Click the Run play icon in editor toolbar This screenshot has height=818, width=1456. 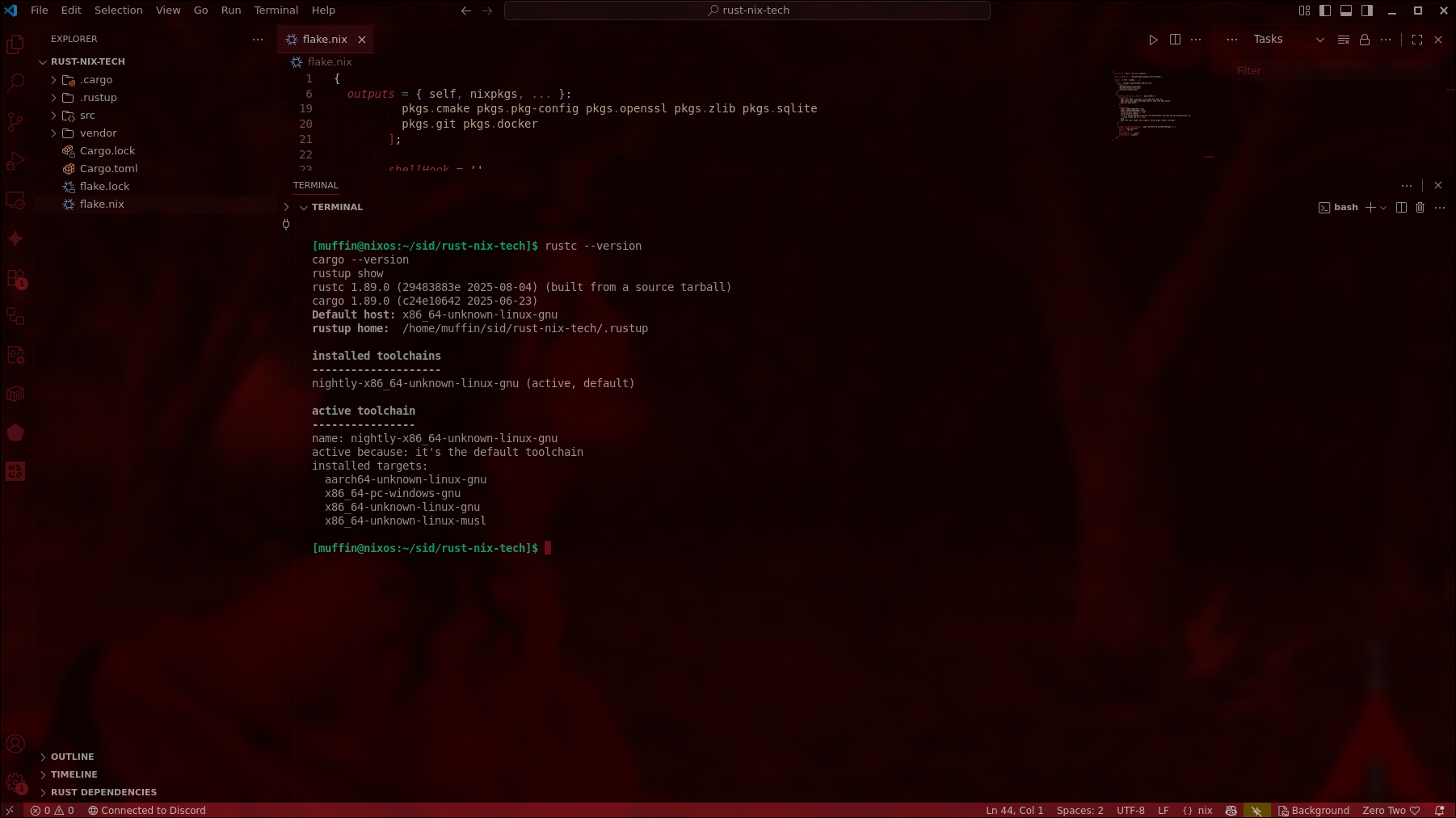click(x=1153, y=40)
